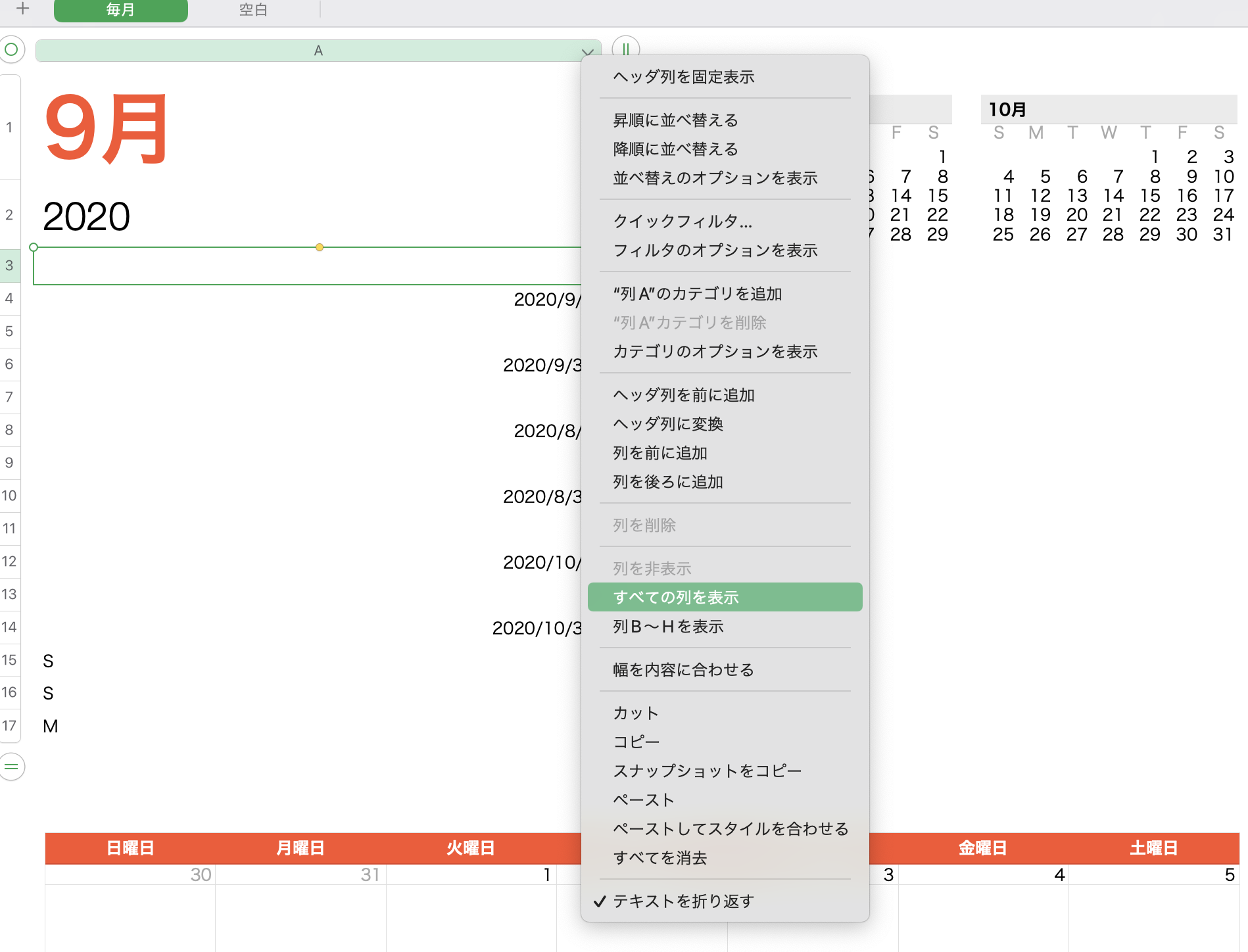
Task: Open the column A header dropdown arrow
Action: click(x=587, y=52)
